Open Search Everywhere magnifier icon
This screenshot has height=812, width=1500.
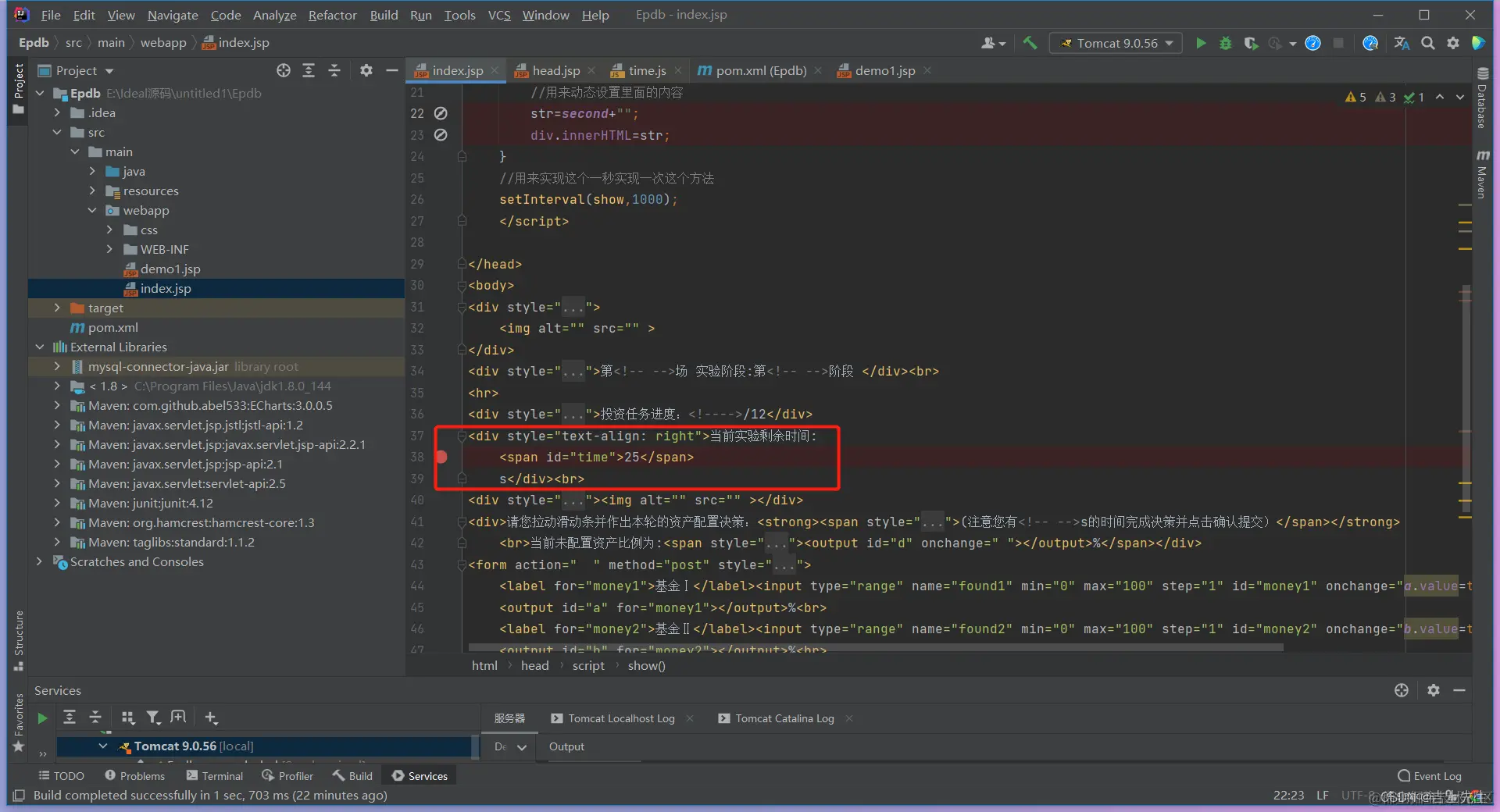pyautogui.click(x=1427, y=43)
